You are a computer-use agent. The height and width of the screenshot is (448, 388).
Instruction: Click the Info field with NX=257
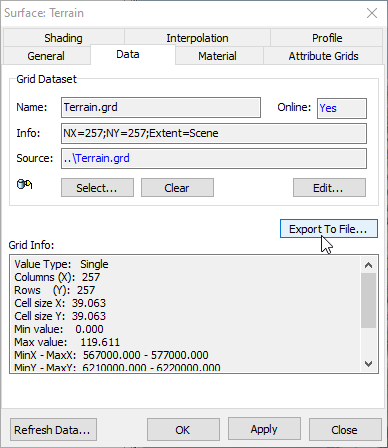click(214, 133)
